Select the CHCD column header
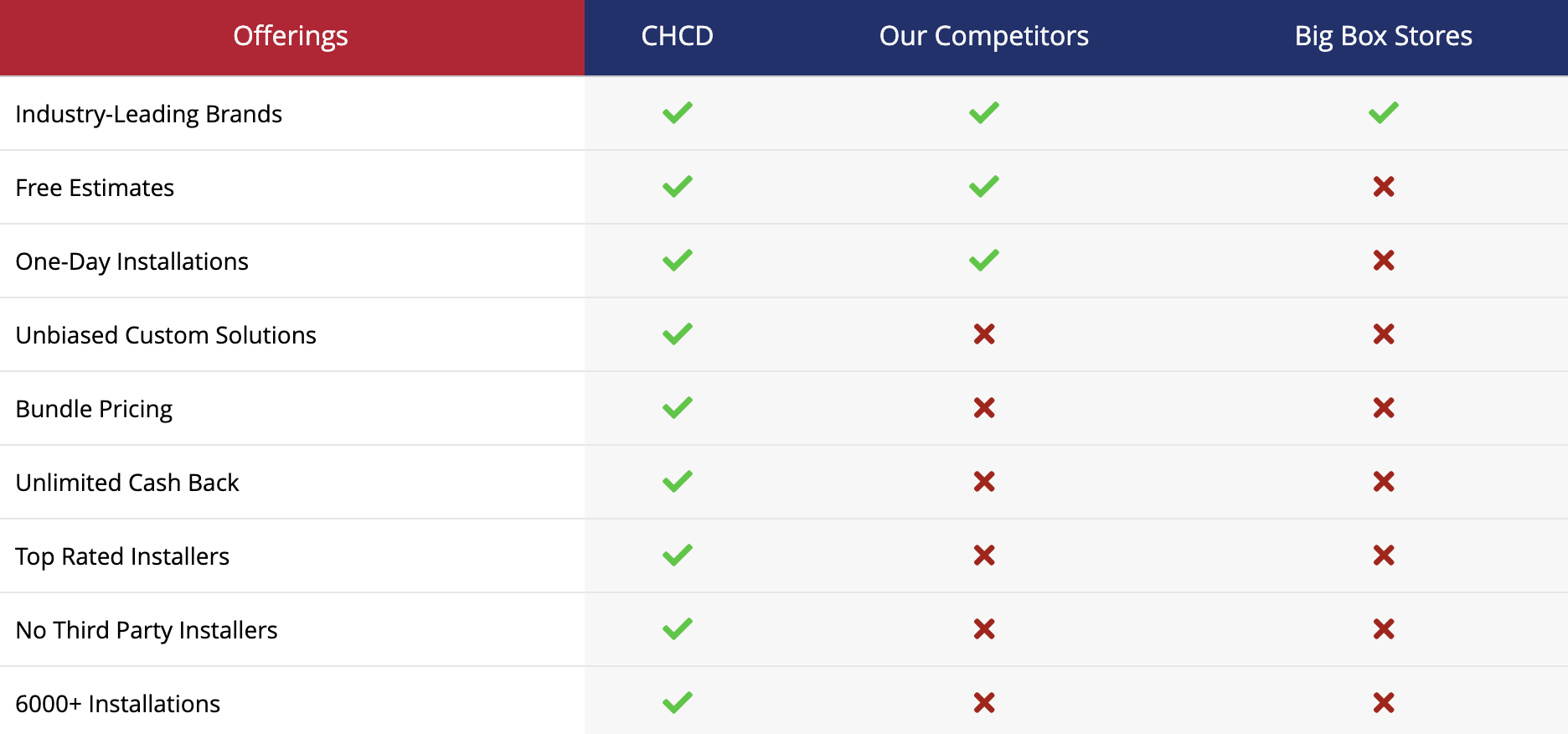This screenshot has height=734, width=1568. coord(677,36)
